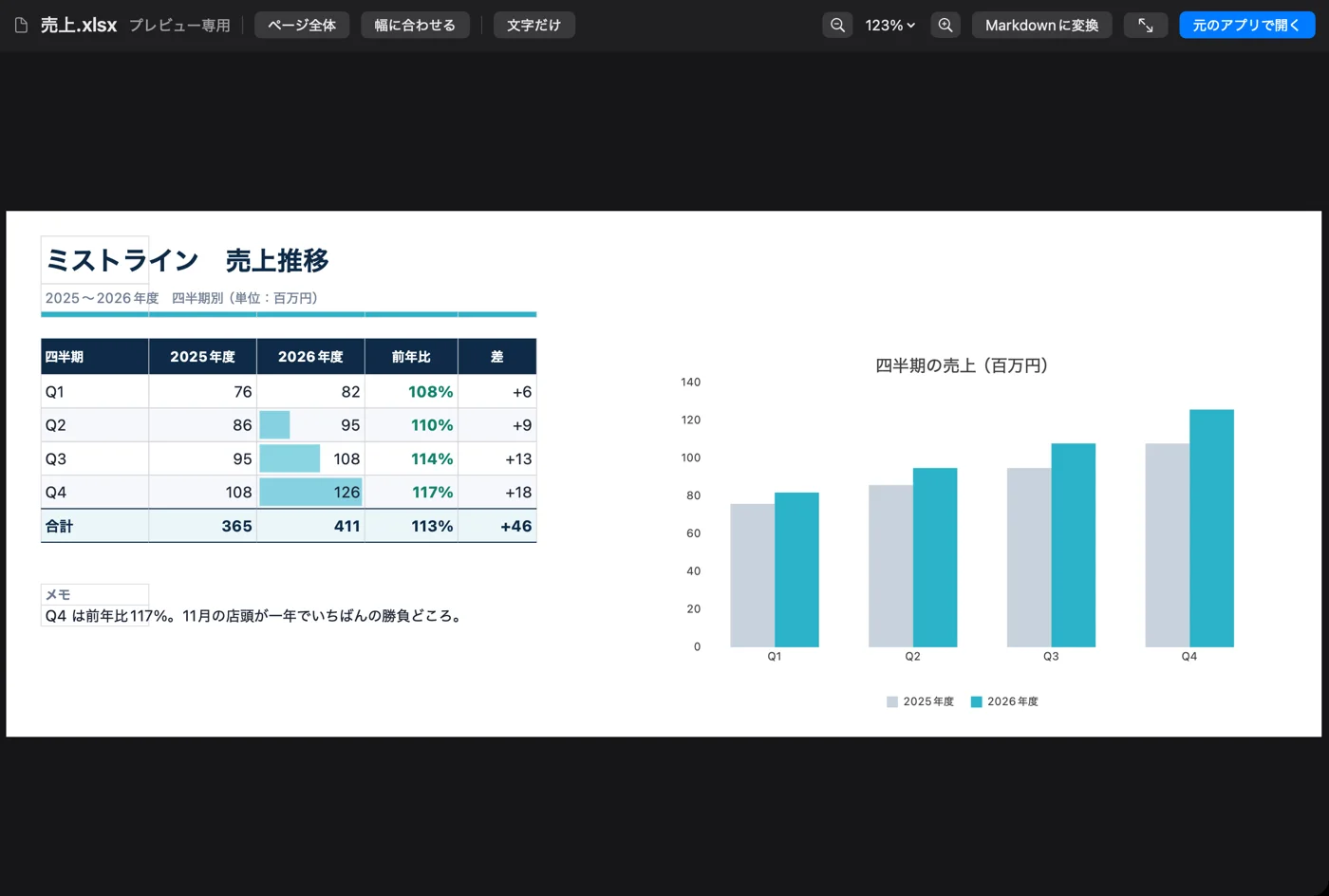This screenshot has height=896, width=1329.
Task: Click the 2025年度 column header
Action: [x=203, y=357]
